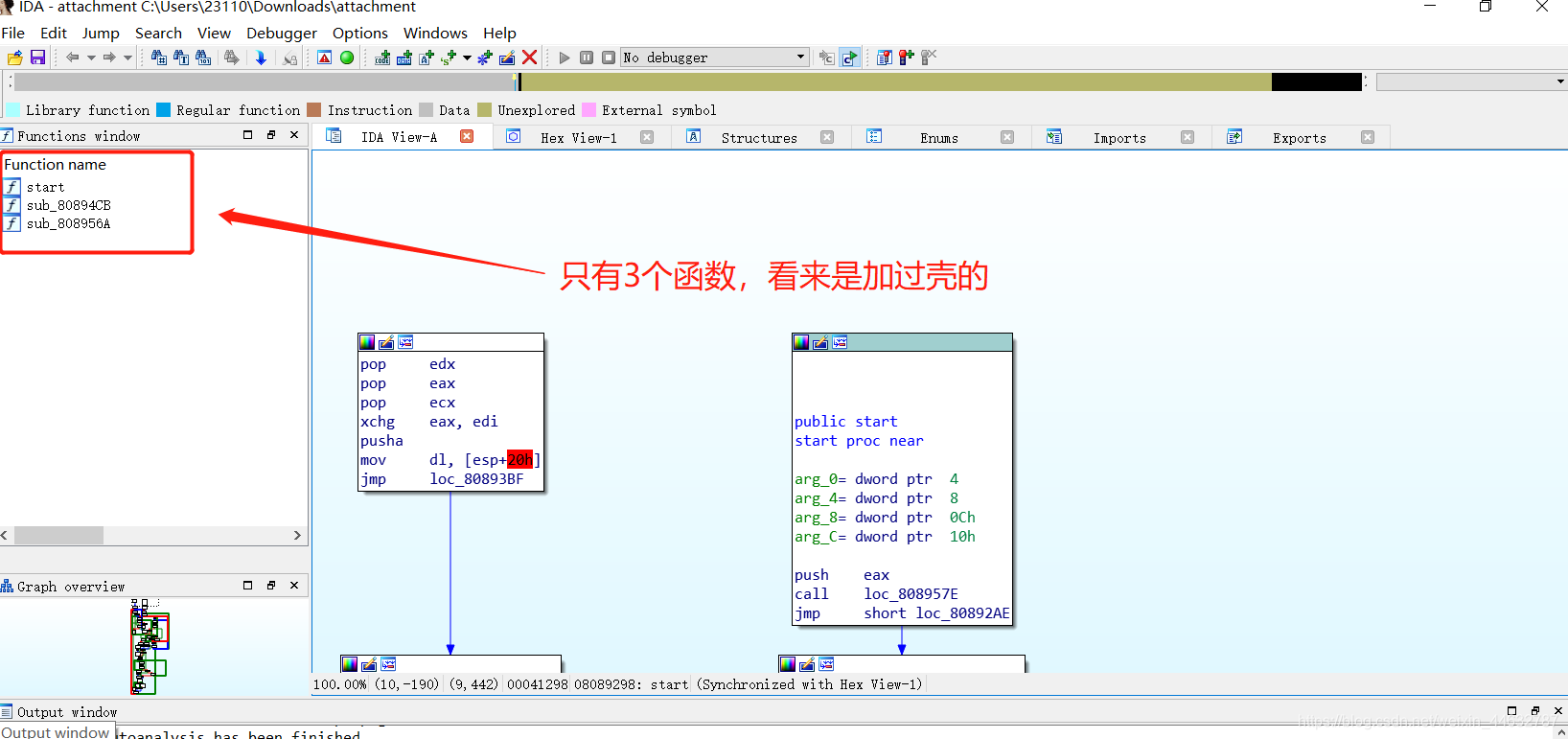Open the Help menu
The image size is (1568, 739).
(499, 33)
